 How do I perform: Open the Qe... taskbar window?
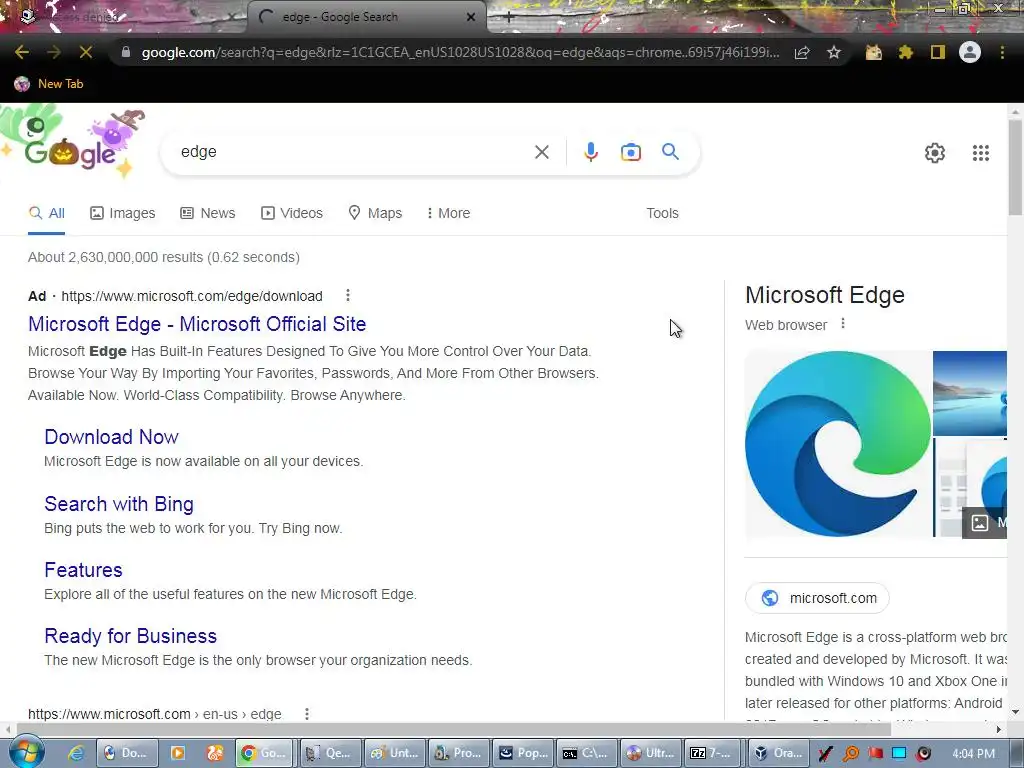(x=330, y=753)
